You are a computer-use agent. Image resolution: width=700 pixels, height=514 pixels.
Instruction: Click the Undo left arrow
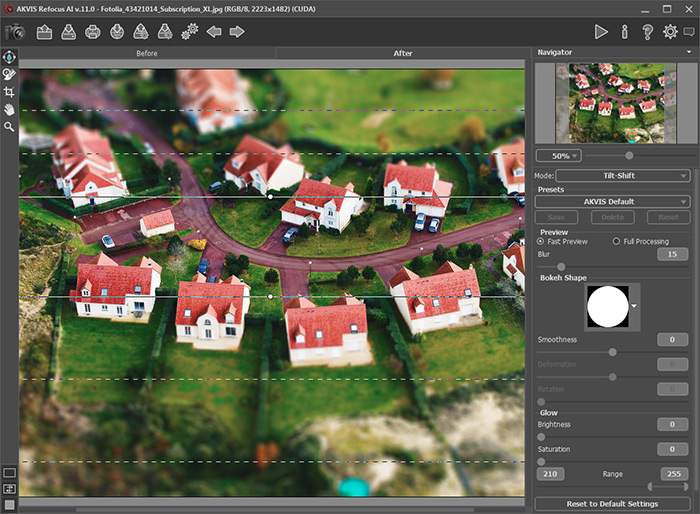tap(214, 32)
